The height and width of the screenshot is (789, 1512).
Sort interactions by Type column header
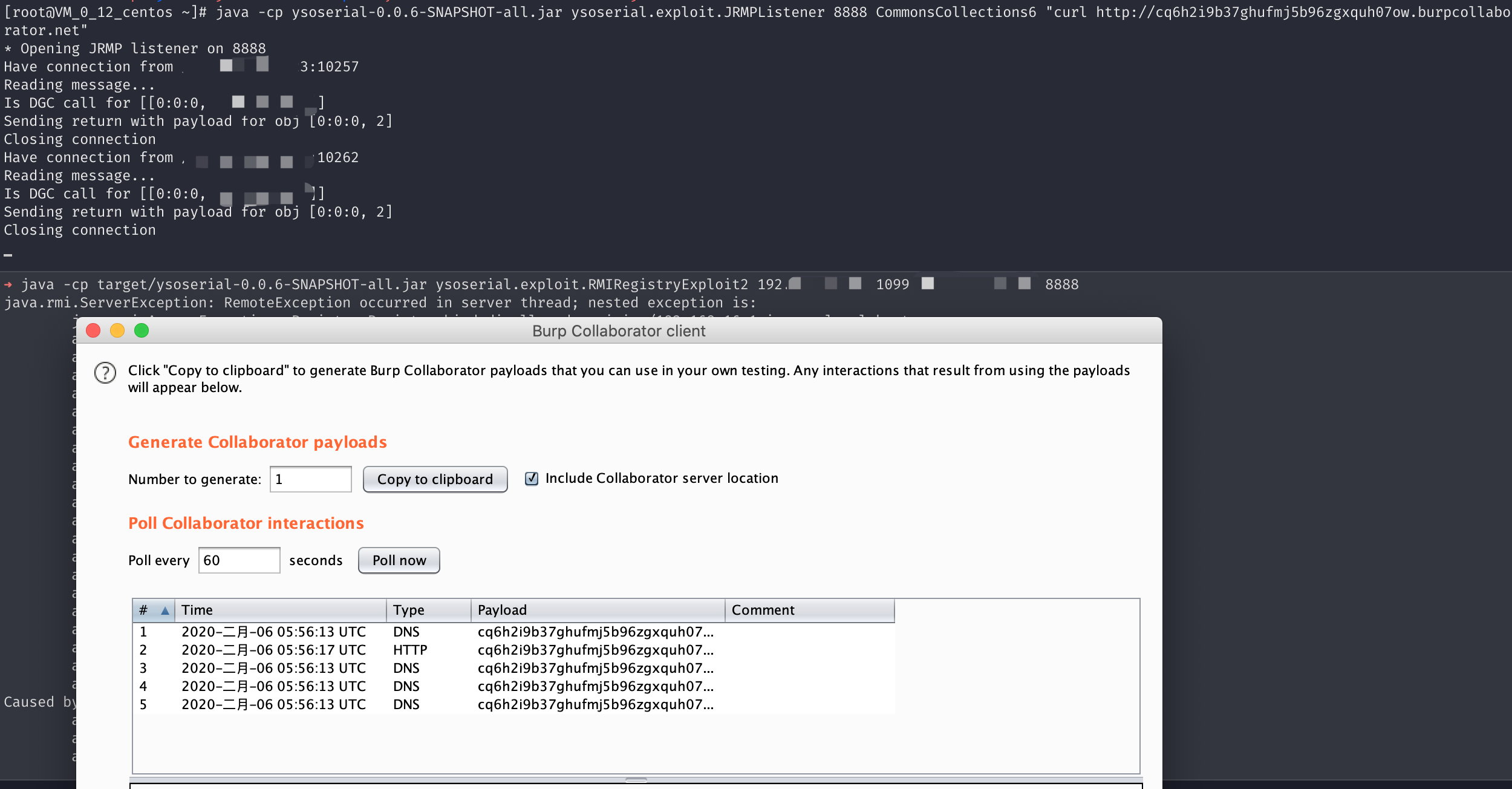[x=428, y=610]
